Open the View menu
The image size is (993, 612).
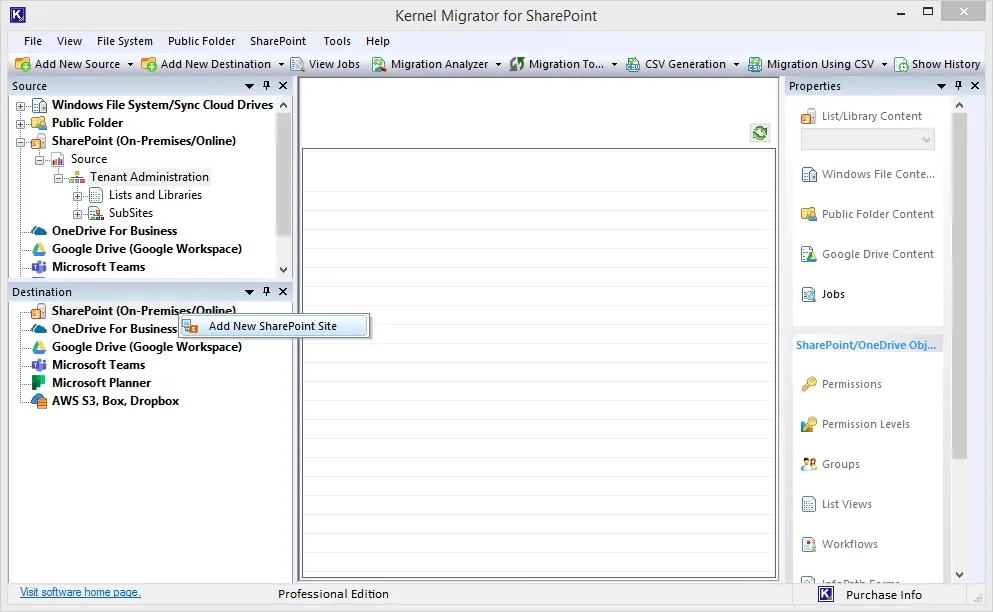click(x=69, y=41)
